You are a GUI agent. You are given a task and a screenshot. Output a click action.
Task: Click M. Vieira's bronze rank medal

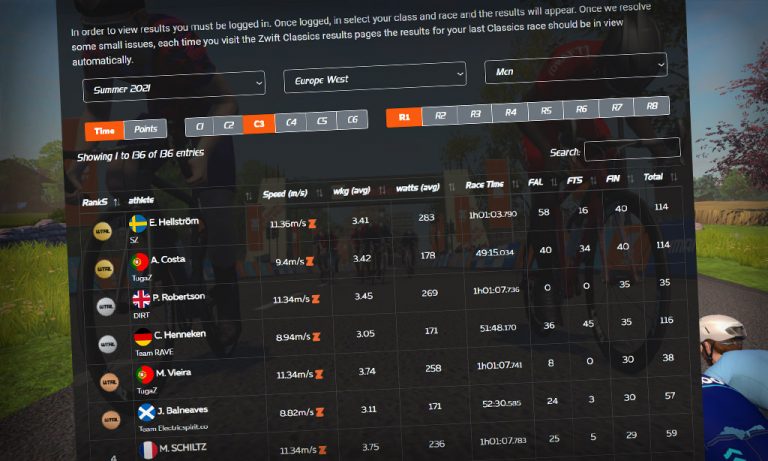click(x=109, y=382)
